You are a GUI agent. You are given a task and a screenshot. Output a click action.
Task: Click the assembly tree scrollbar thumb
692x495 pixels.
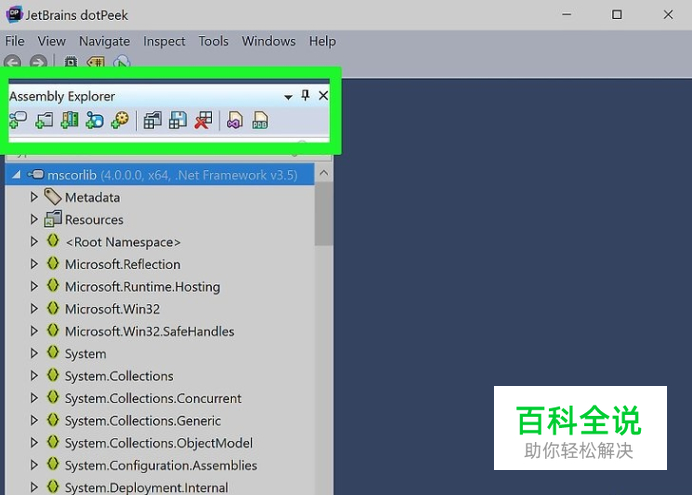(324, 214)
